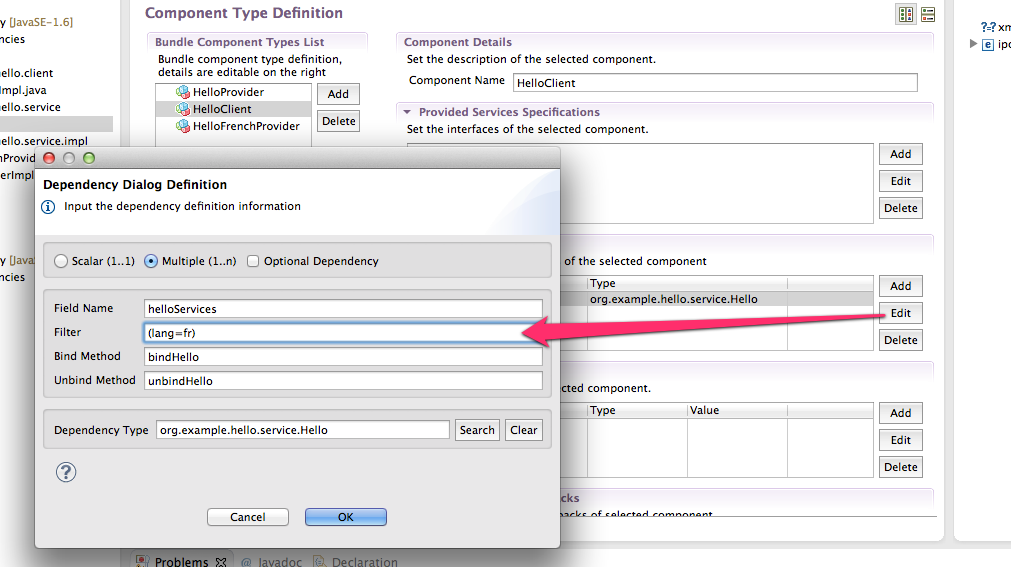Click the HelloProvider component icon
This screenshot has height=567, width=1011.
coord(183,92)
